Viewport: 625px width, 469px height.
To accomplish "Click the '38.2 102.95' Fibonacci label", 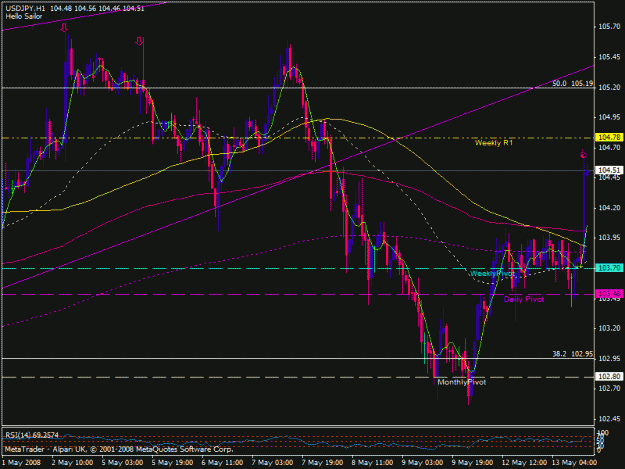I will tap(573, 354).
